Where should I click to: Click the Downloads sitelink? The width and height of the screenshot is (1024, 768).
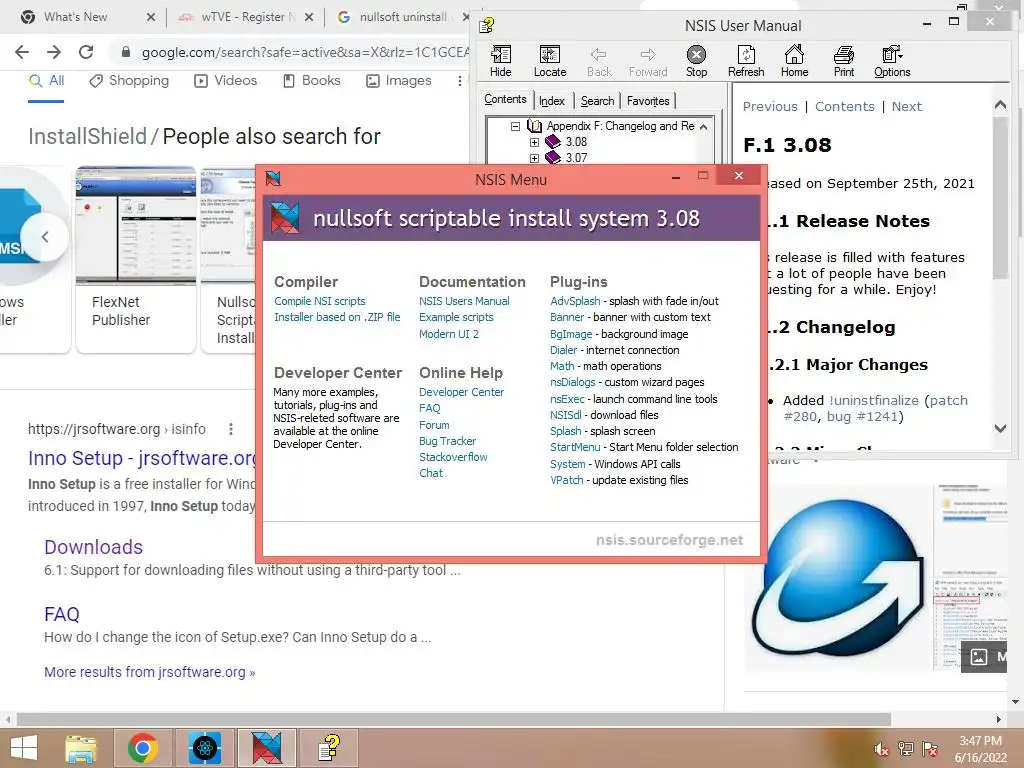tap(93, 547)
